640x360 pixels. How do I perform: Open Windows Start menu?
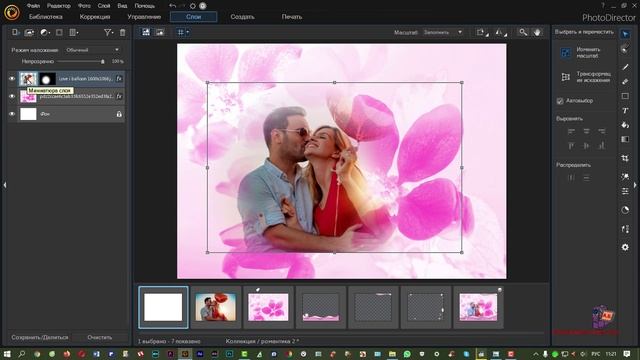(7, 354)
